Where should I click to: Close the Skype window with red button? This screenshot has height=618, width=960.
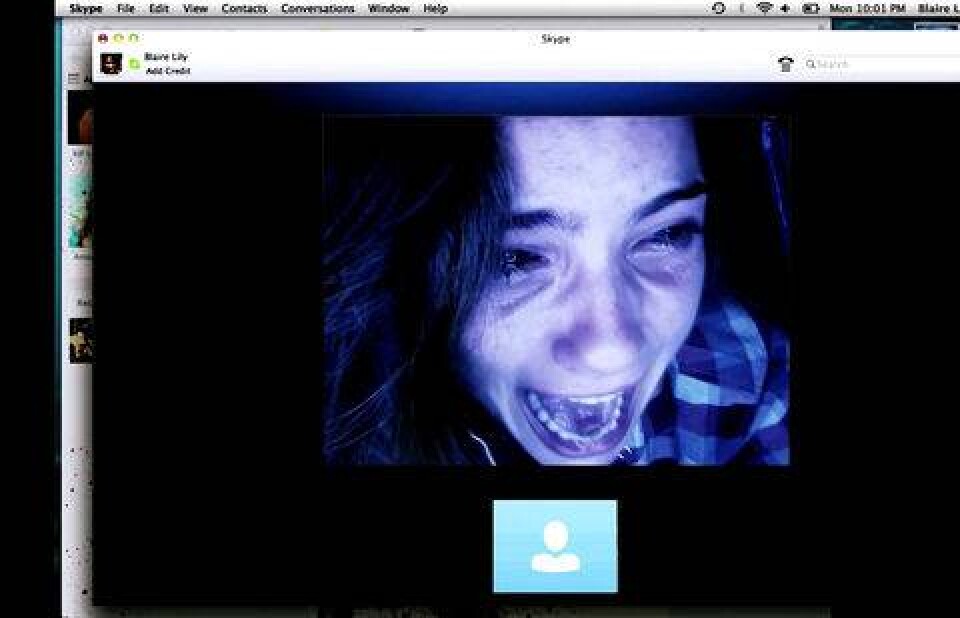103,39
